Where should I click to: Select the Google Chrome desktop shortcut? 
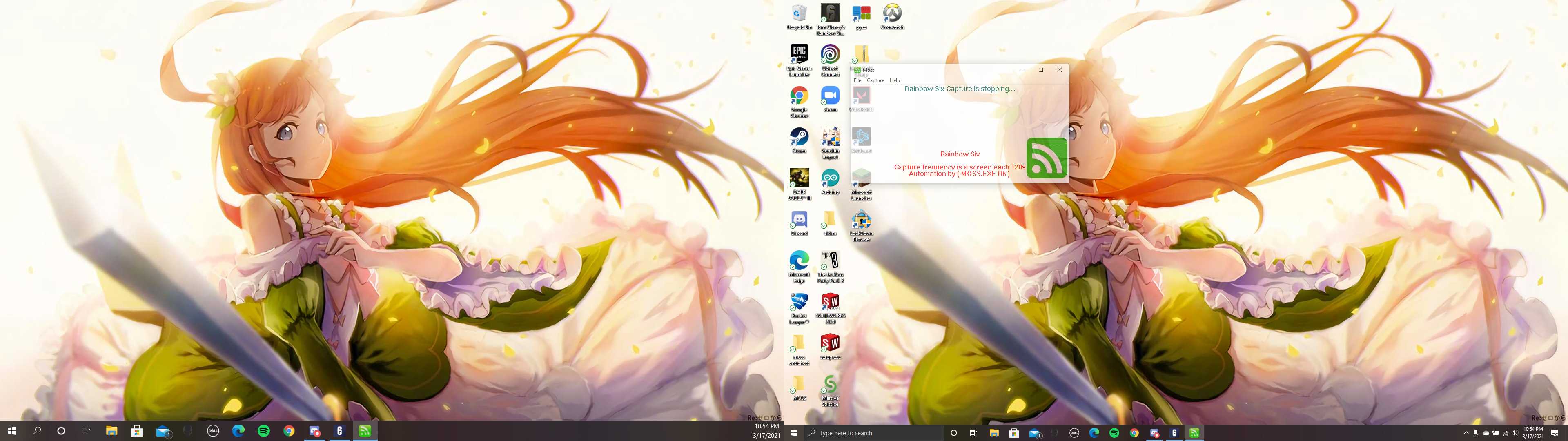[x=799, y=102]
